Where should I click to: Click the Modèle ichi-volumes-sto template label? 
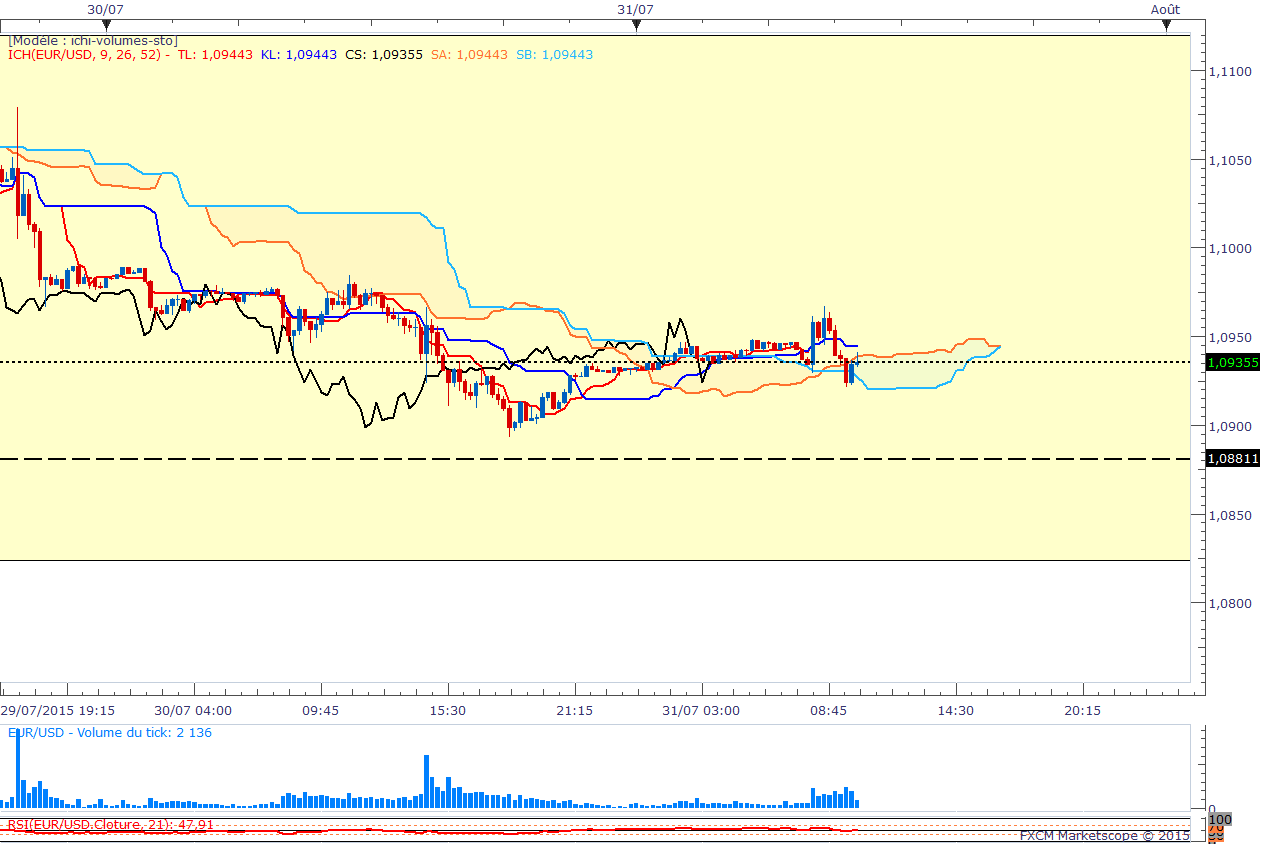[x=93, y=41]
